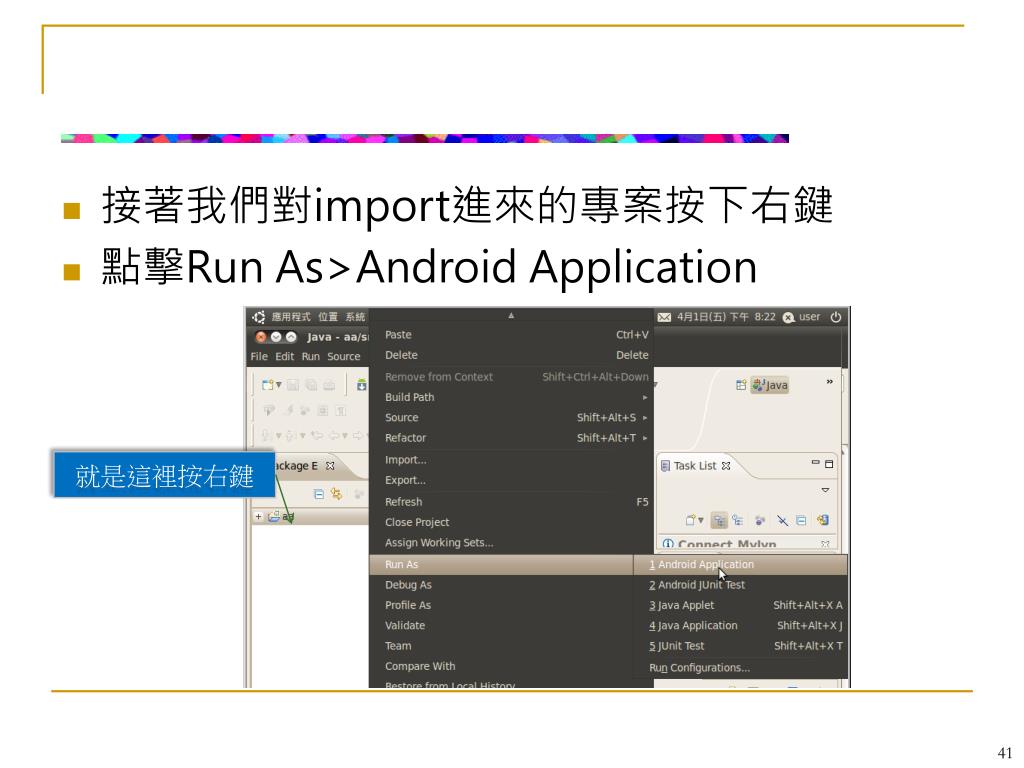
Task: Select 4 Java Application
Action: tap(741, 625)
